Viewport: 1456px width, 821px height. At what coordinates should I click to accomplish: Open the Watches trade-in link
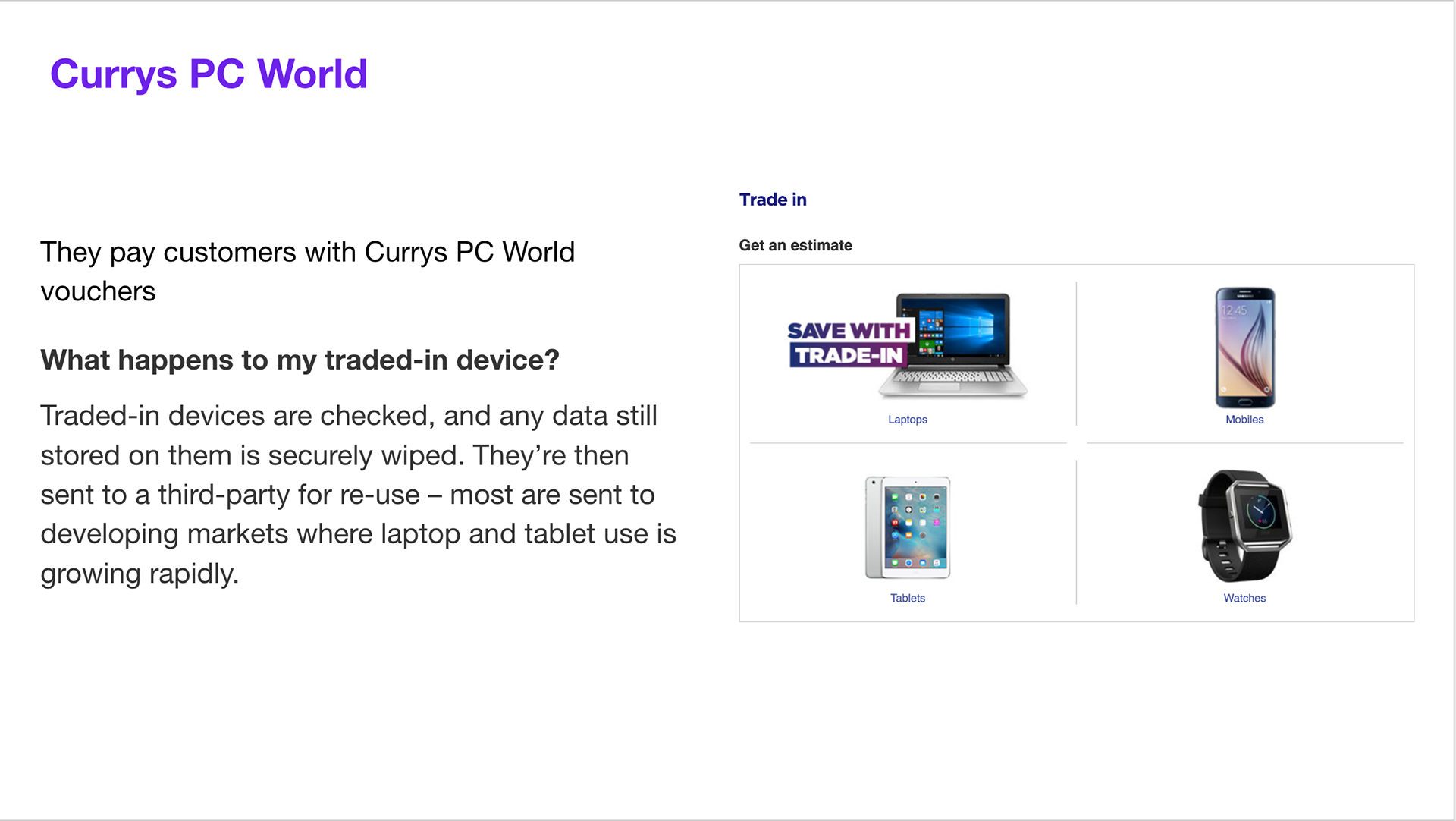[1244, 599]
